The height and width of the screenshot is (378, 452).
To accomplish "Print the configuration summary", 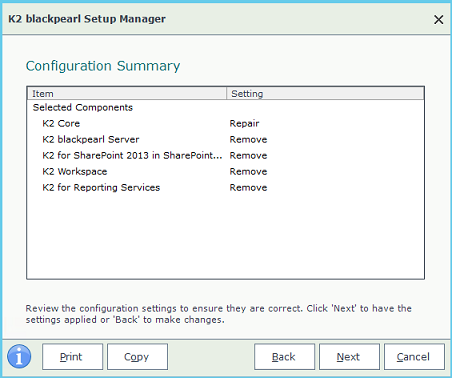I will [x=73, y=357].
